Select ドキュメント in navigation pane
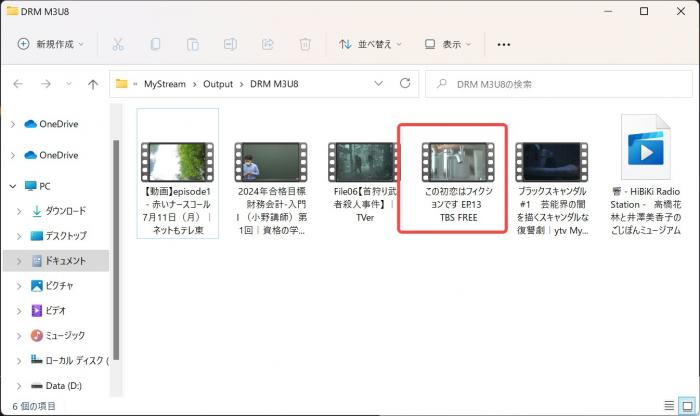The height and width of the screenshot is (416, 700). coord(56,261)
